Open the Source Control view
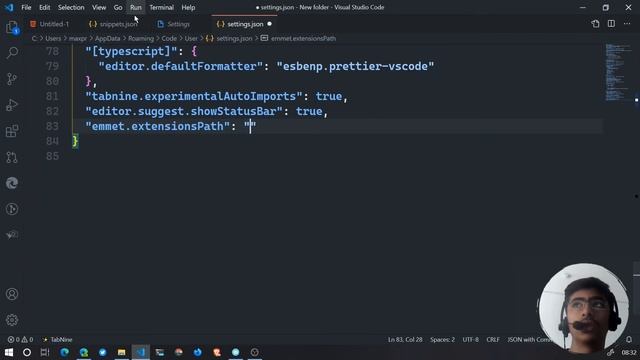The image size is (640, 360). point(12,79)
